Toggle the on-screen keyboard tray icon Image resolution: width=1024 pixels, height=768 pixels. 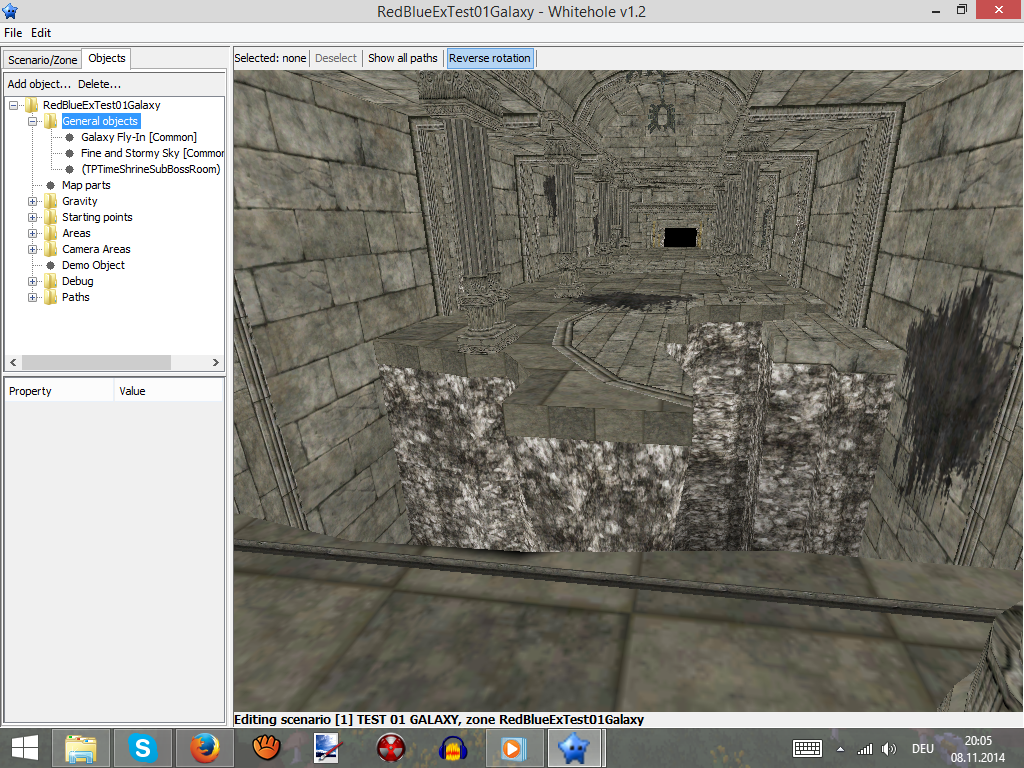(807, 748)
